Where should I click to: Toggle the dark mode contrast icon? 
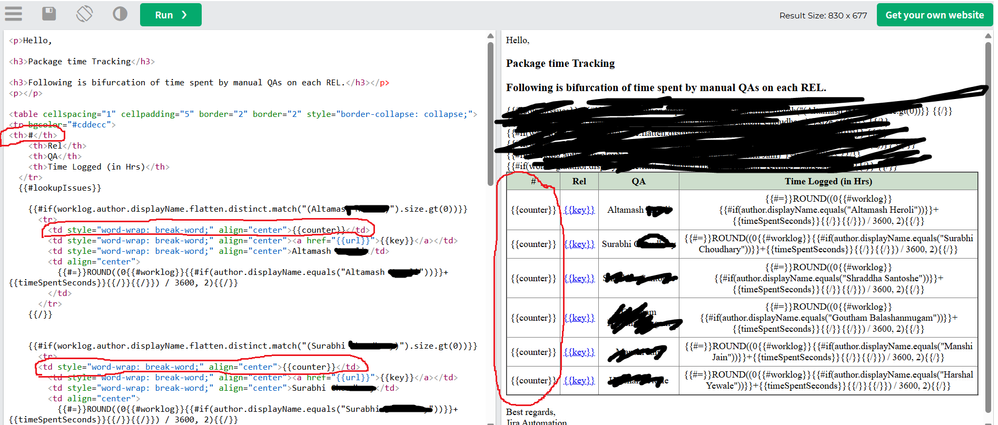click(120, 14)
